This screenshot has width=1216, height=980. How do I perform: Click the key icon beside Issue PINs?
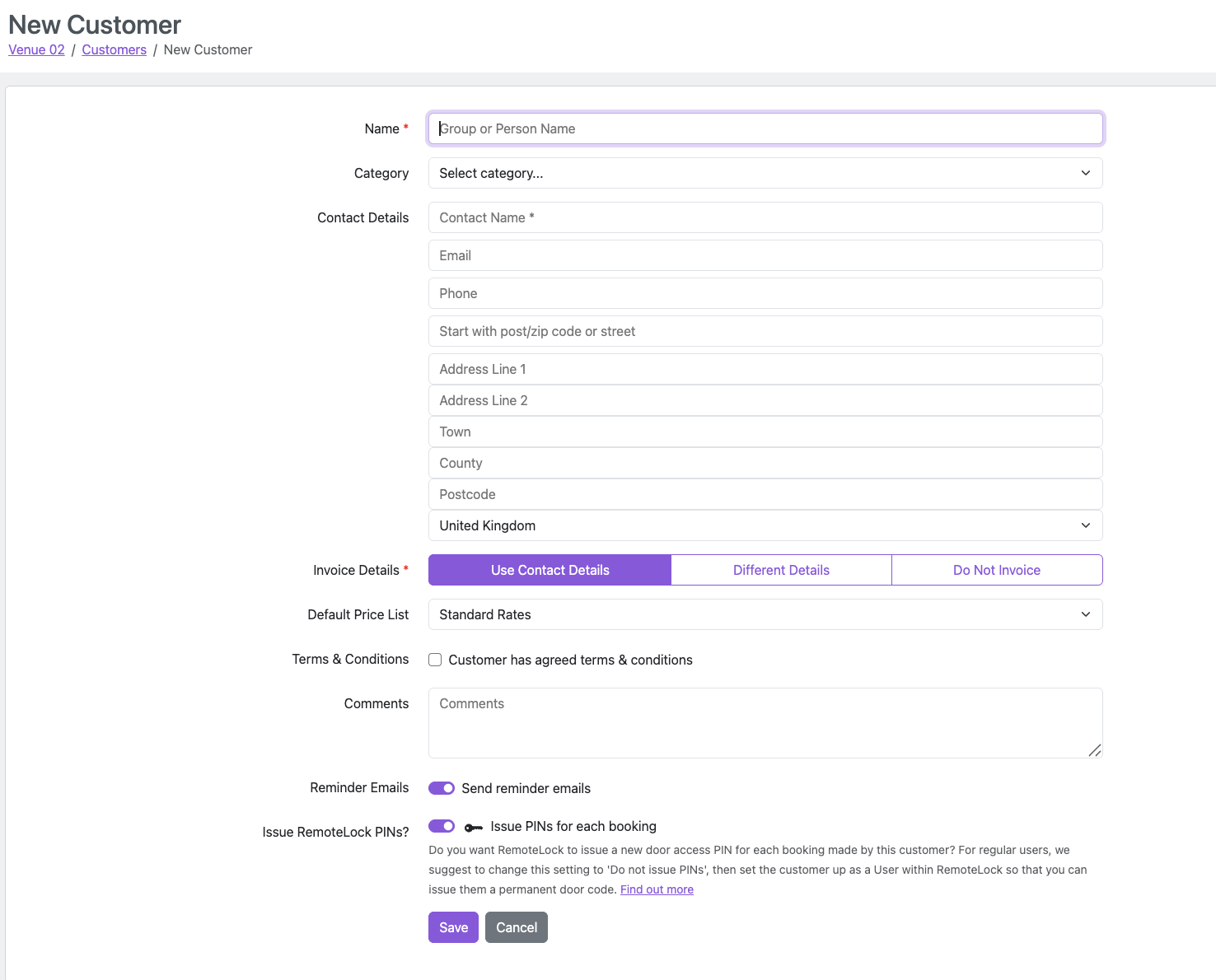point(474,827)
